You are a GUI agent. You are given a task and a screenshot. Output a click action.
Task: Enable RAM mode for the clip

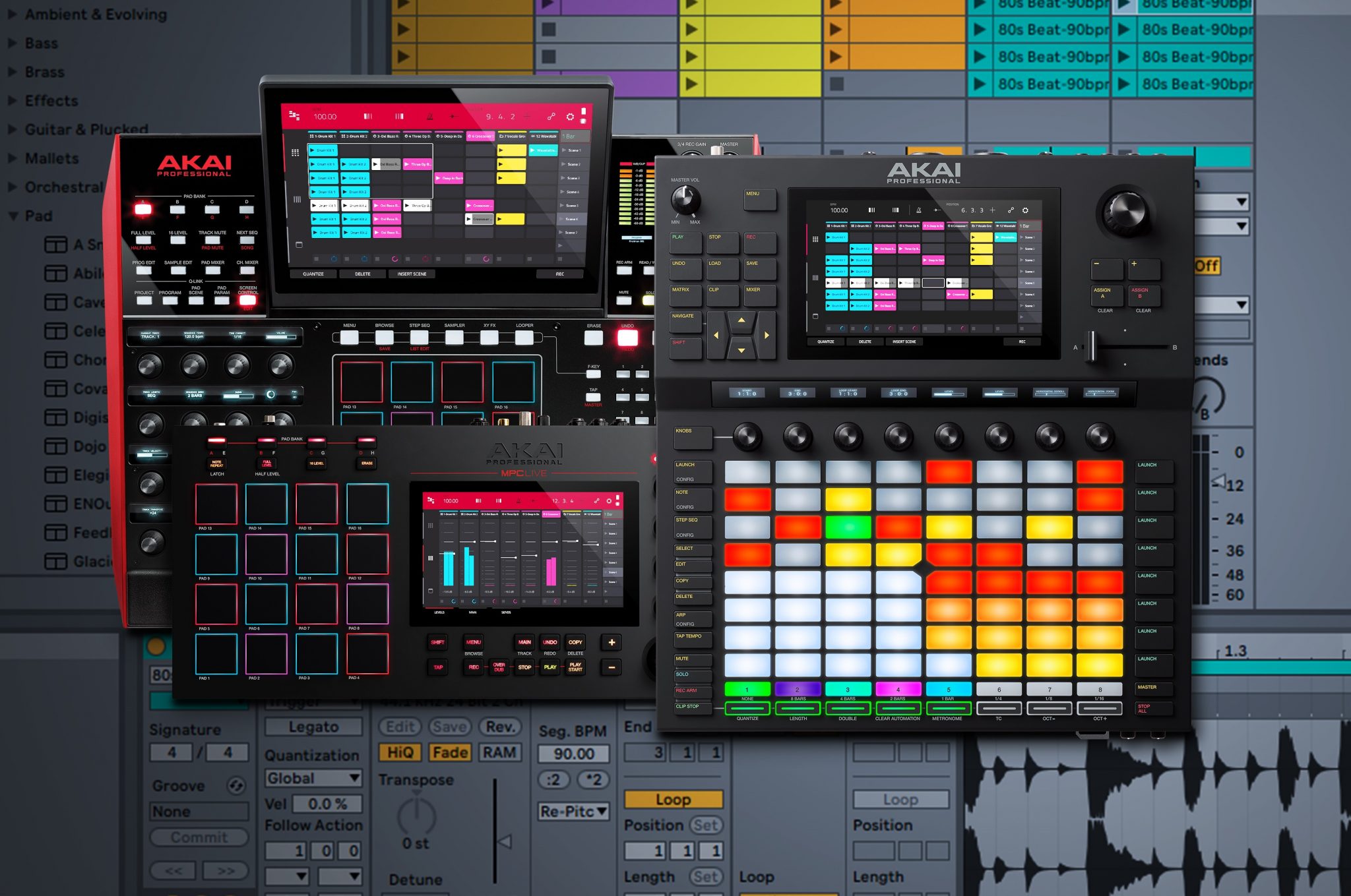pyautogui.click(x=499, y=752)
